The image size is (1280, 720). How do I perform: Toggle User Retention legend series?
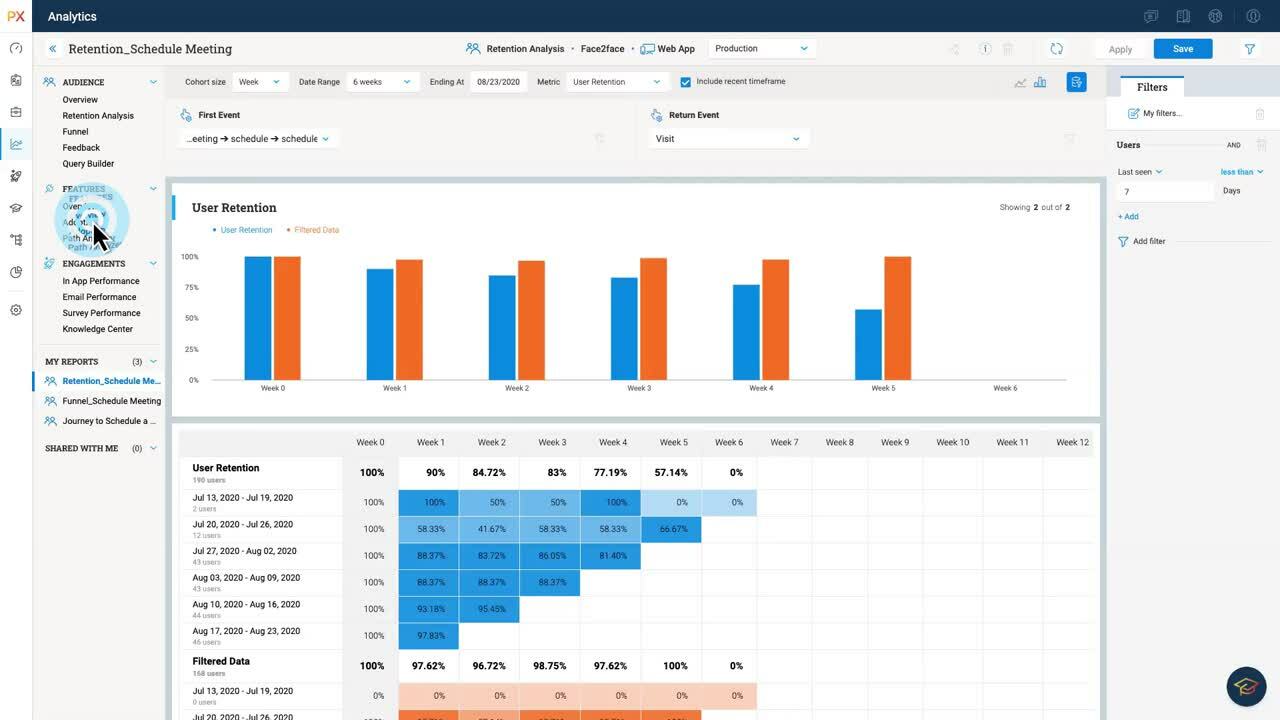(242, 230)
